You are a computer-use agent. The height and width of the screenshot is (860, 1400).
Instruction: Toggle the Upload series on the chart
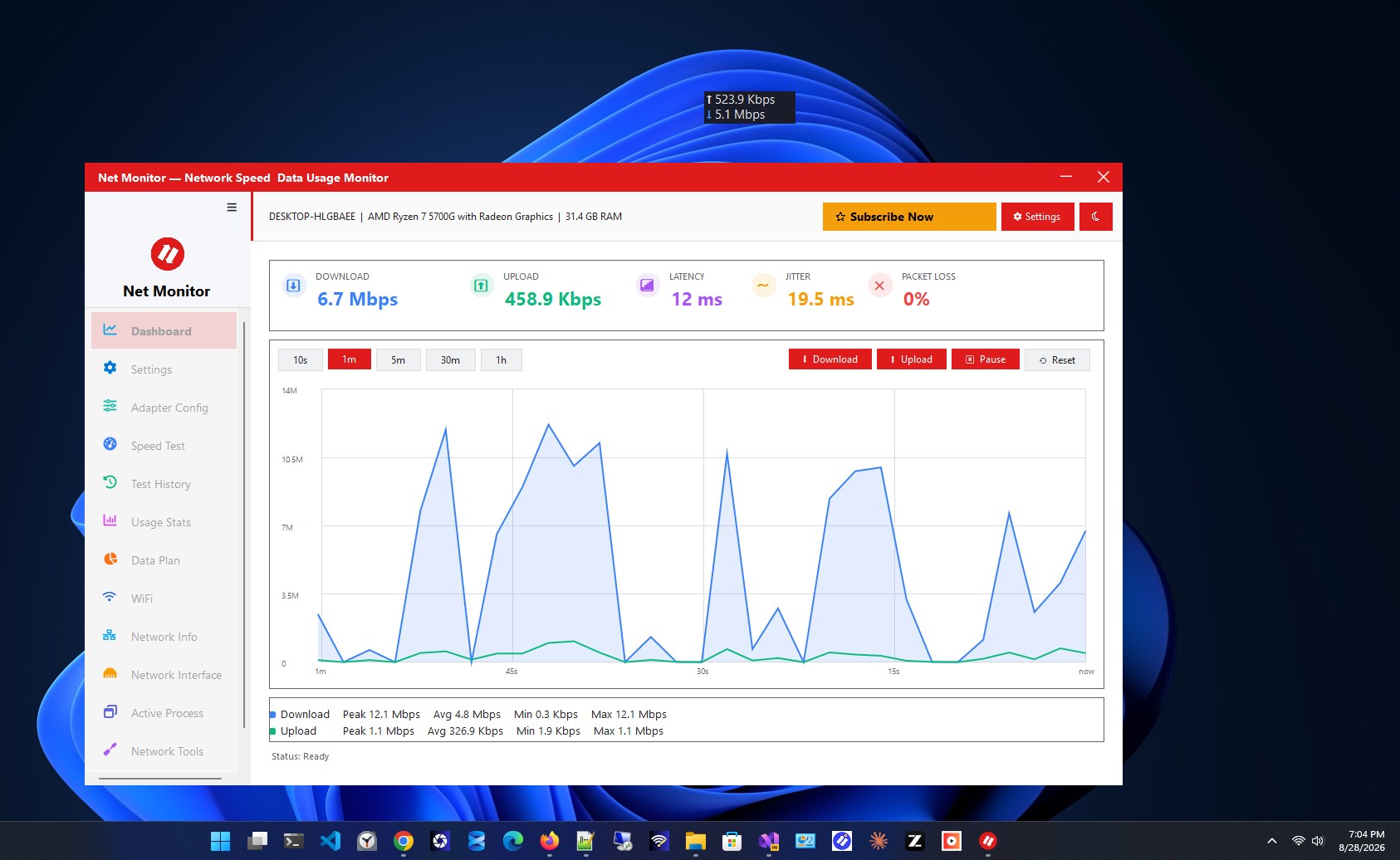911,359
